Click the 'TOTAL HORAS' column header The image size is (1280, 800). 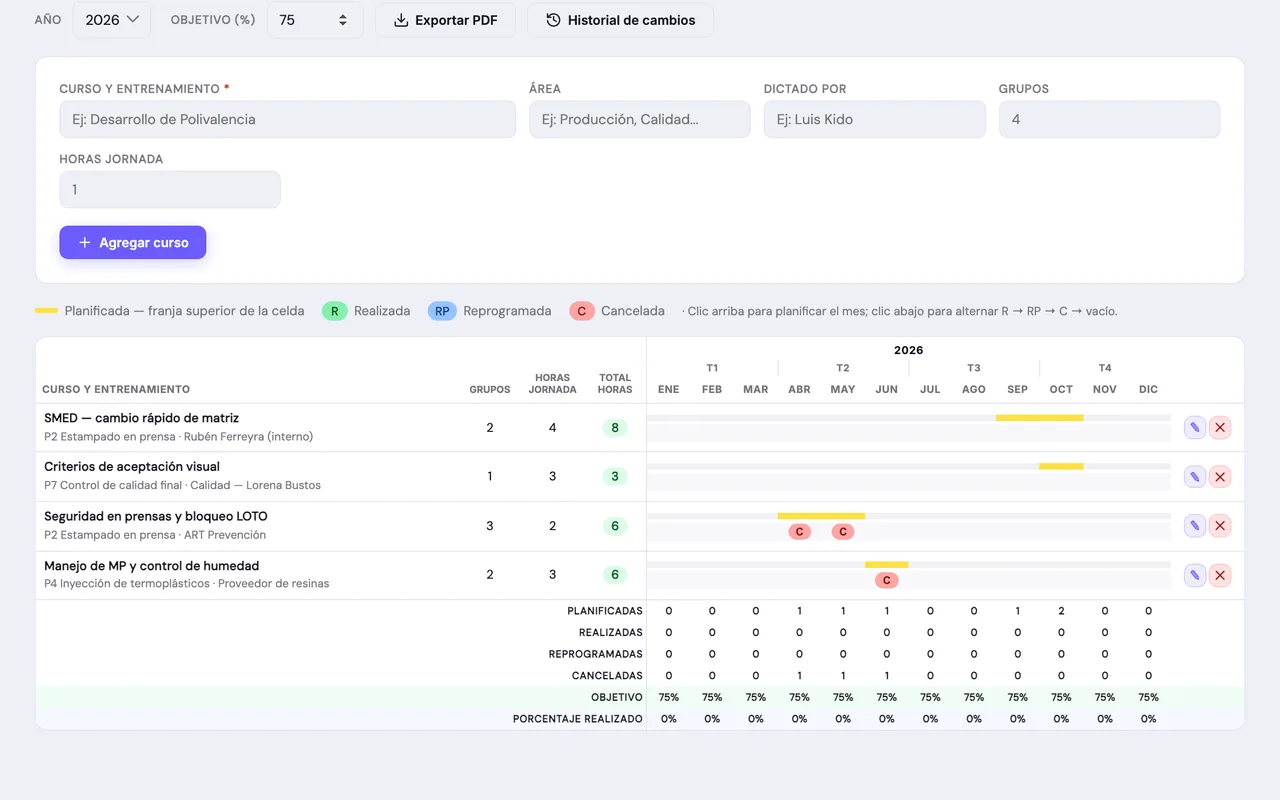(x=615, y=384)
